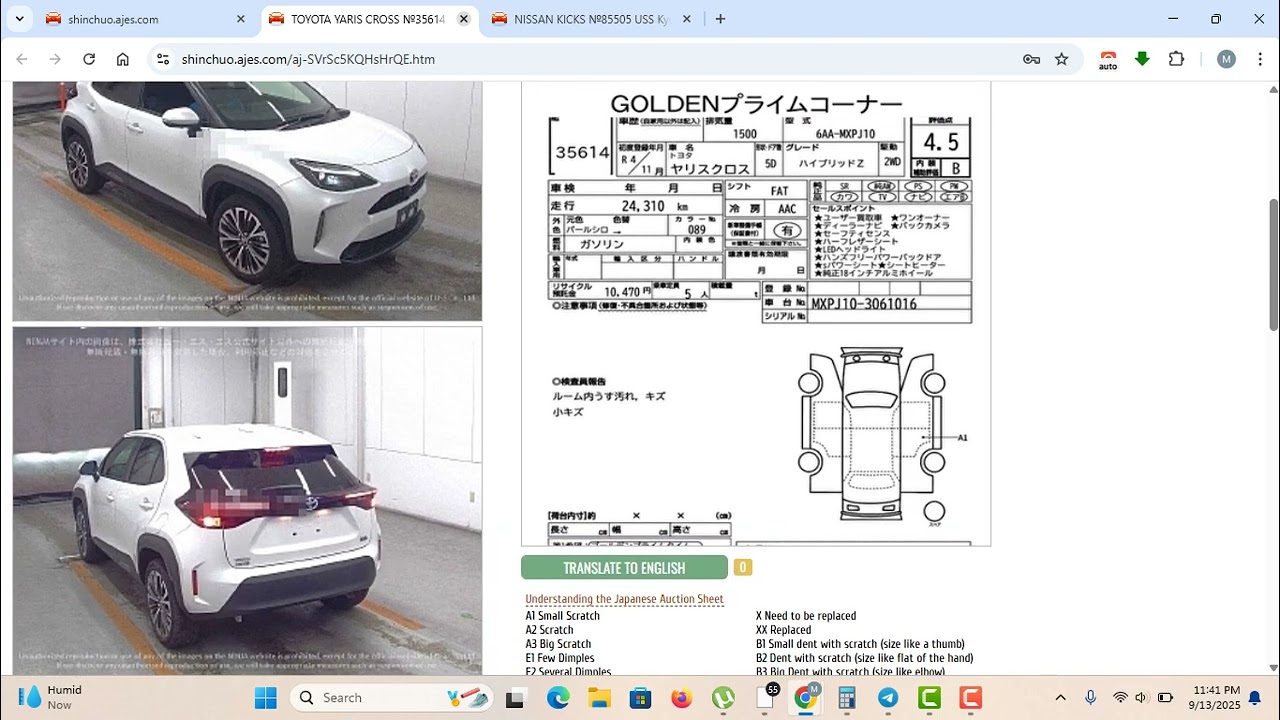Open the volume speaker tray icon

point(1142,698)
